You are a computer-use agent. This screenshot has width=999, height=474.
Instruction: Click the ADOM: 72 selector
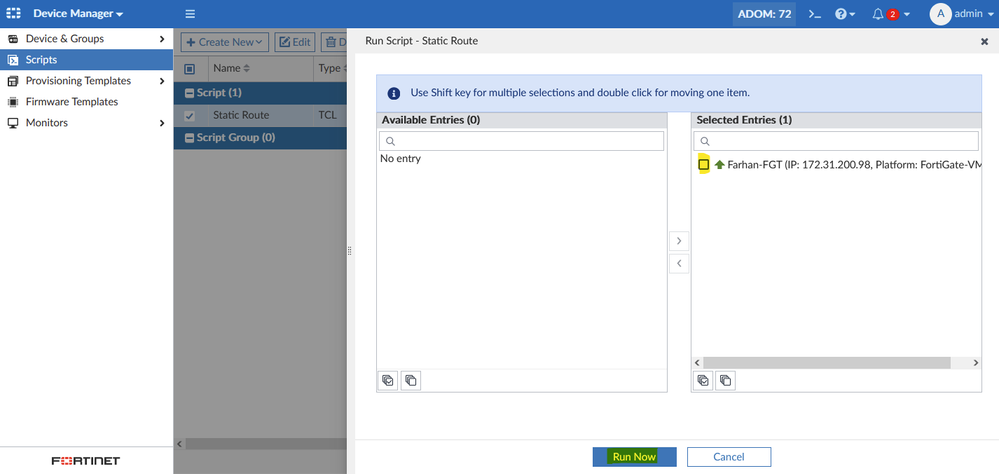764,13
